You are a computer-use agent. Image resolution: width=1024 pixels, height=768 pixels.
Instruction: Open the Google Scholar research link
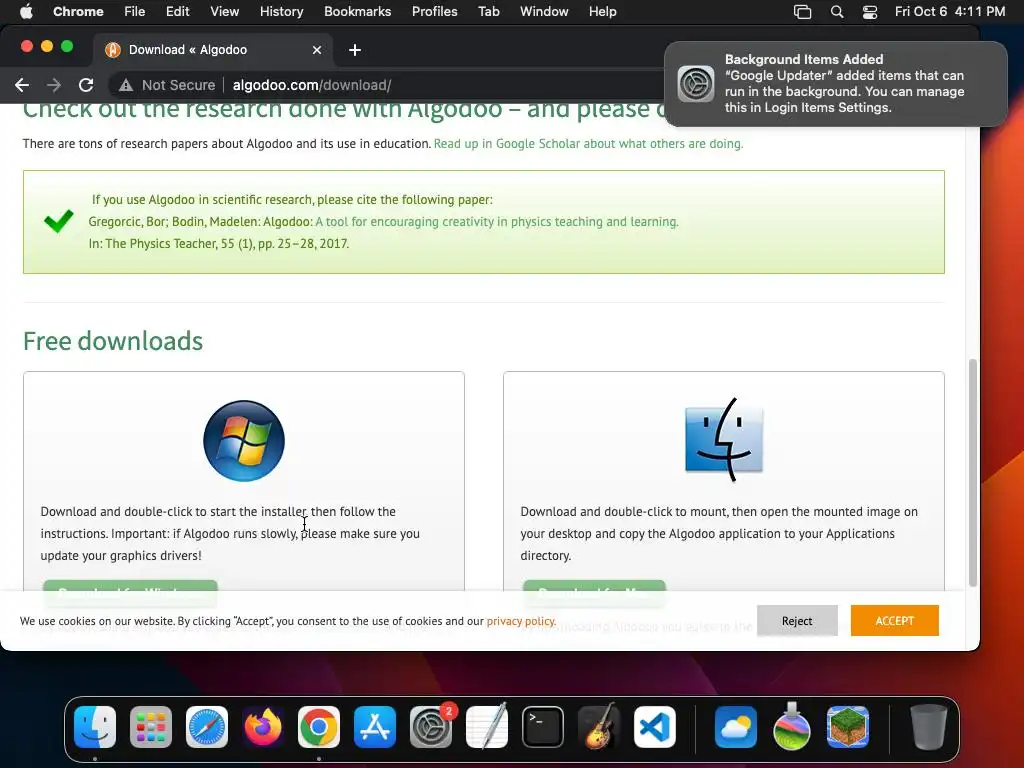click(x=588, y=144)
